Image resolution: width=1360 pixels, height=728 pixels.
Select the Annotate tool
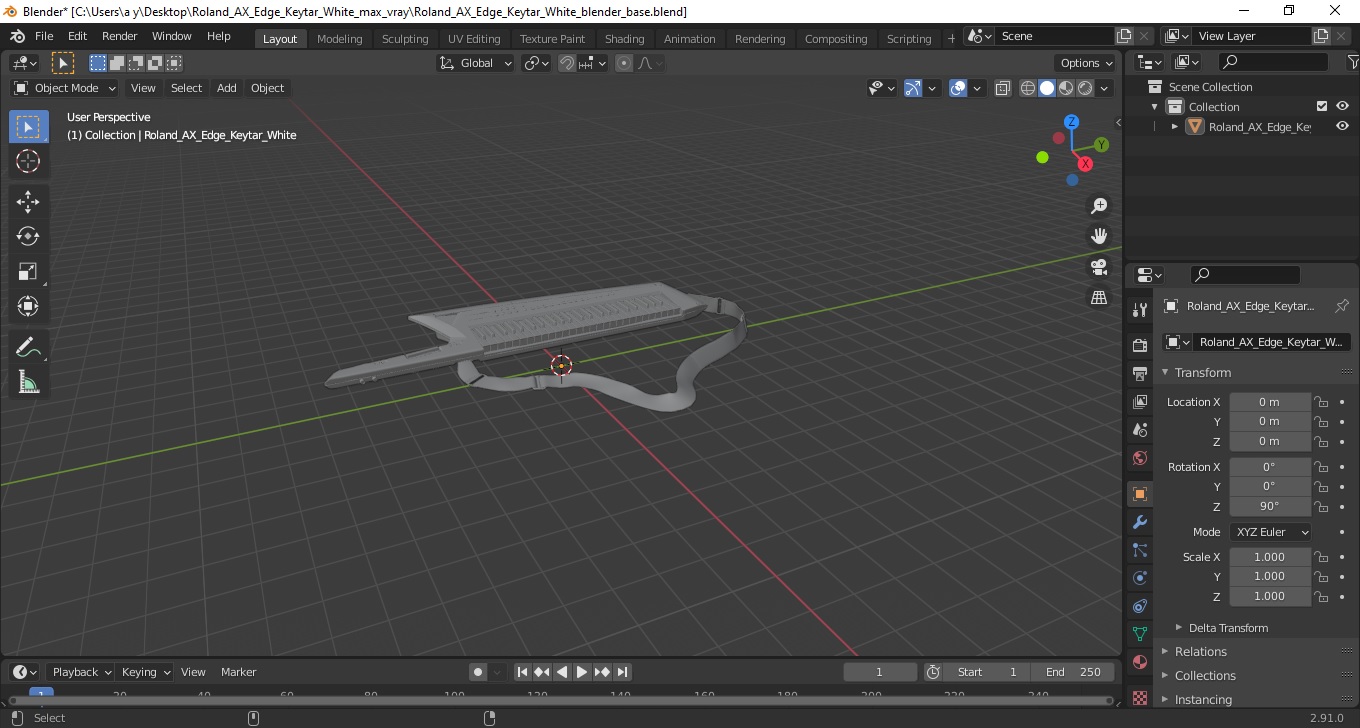28,347
